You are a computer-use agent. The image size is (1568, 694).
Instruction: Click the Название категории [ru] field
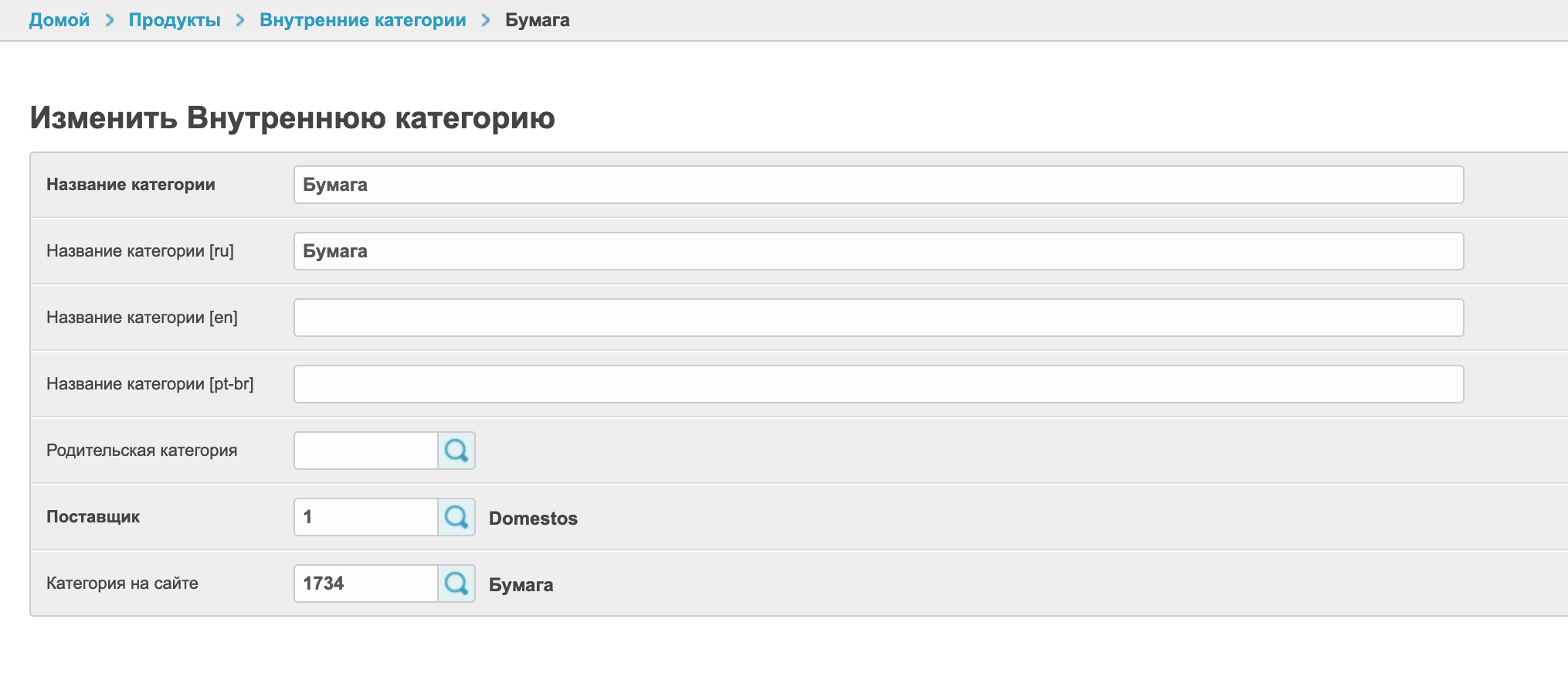878,251
